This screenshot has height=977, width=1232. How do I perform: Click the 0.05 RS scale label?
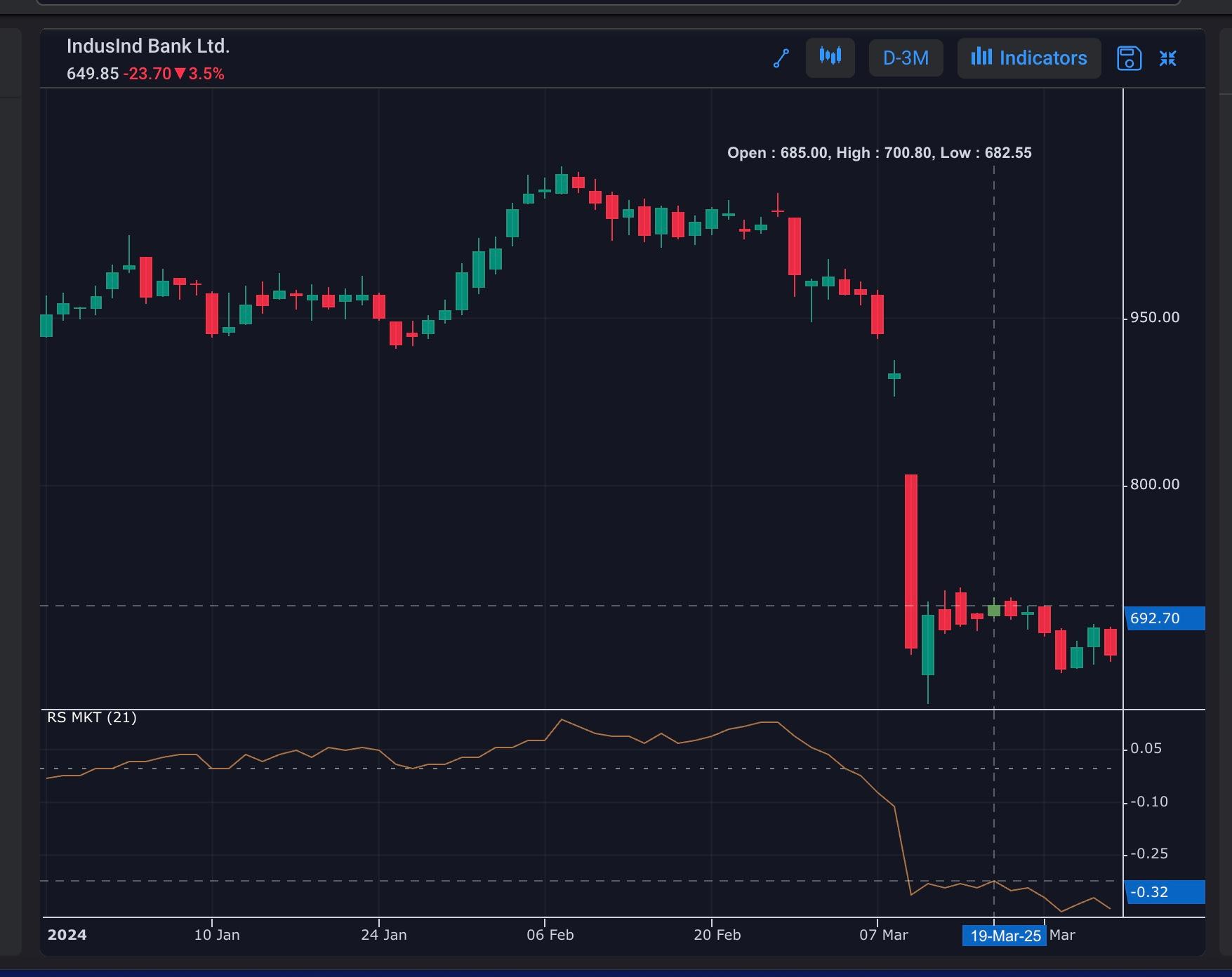pyautogui.click(x=1146, y=749)
